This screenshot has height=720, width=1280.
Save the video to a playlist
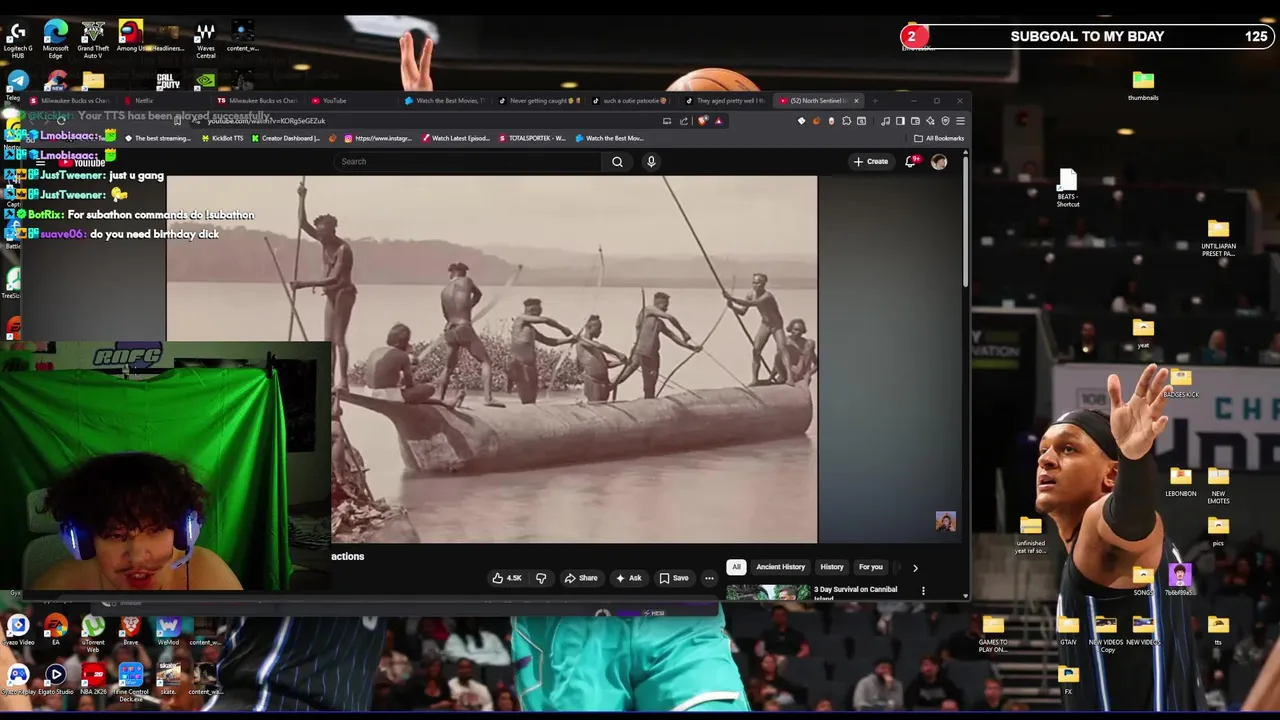pyautogui.click(x=674, y=578)
